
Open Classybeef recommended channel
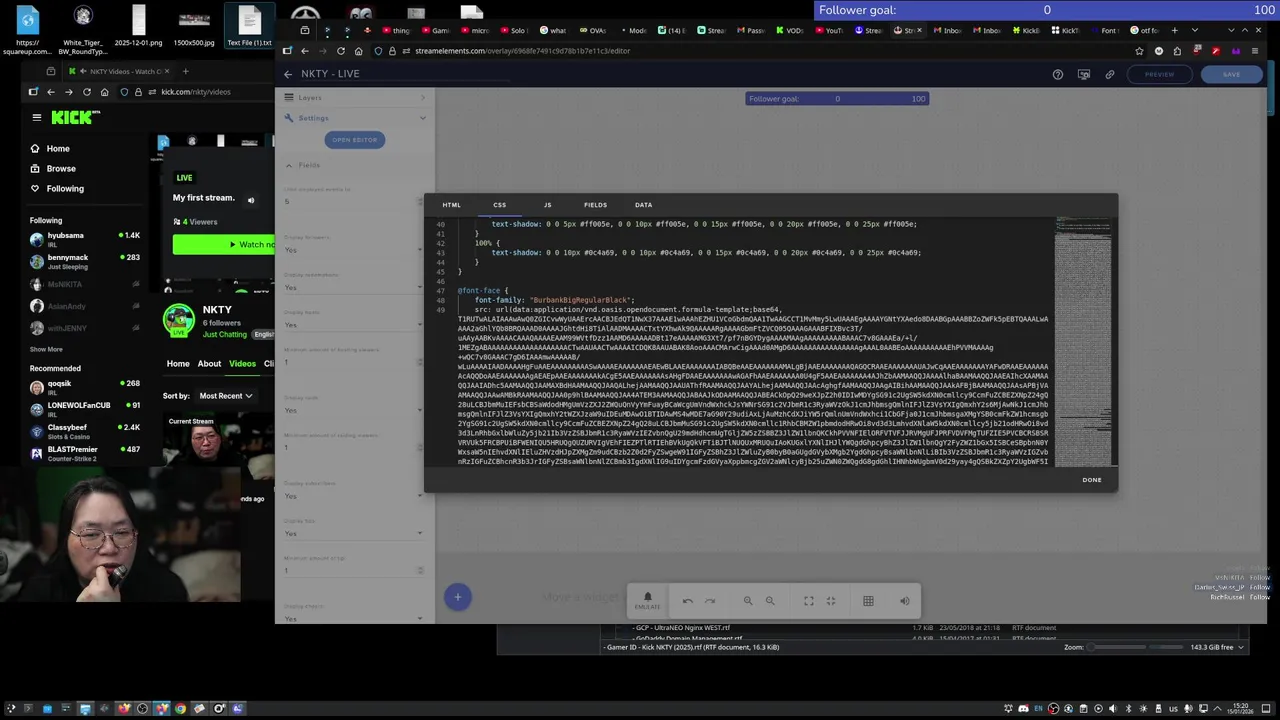(85, 431)
